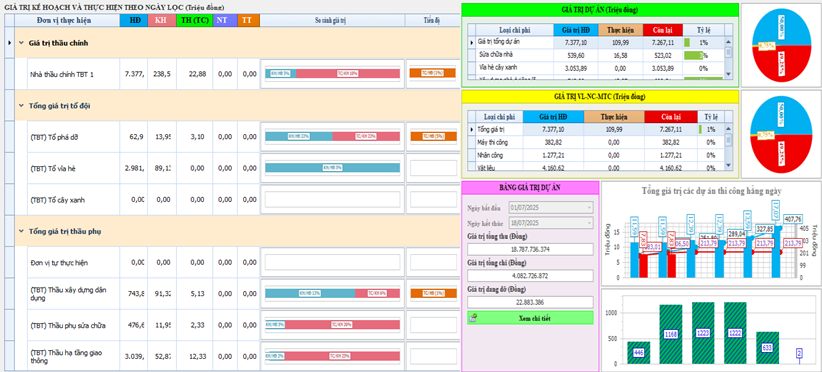Collapse the Tổng giá trị thầu phụ group
822x372 pixels.
click(21, 231)
